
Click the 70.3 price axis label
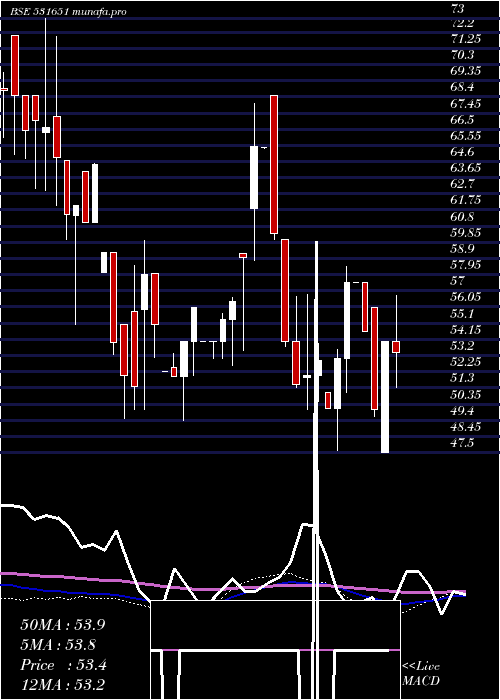point(462,55)
